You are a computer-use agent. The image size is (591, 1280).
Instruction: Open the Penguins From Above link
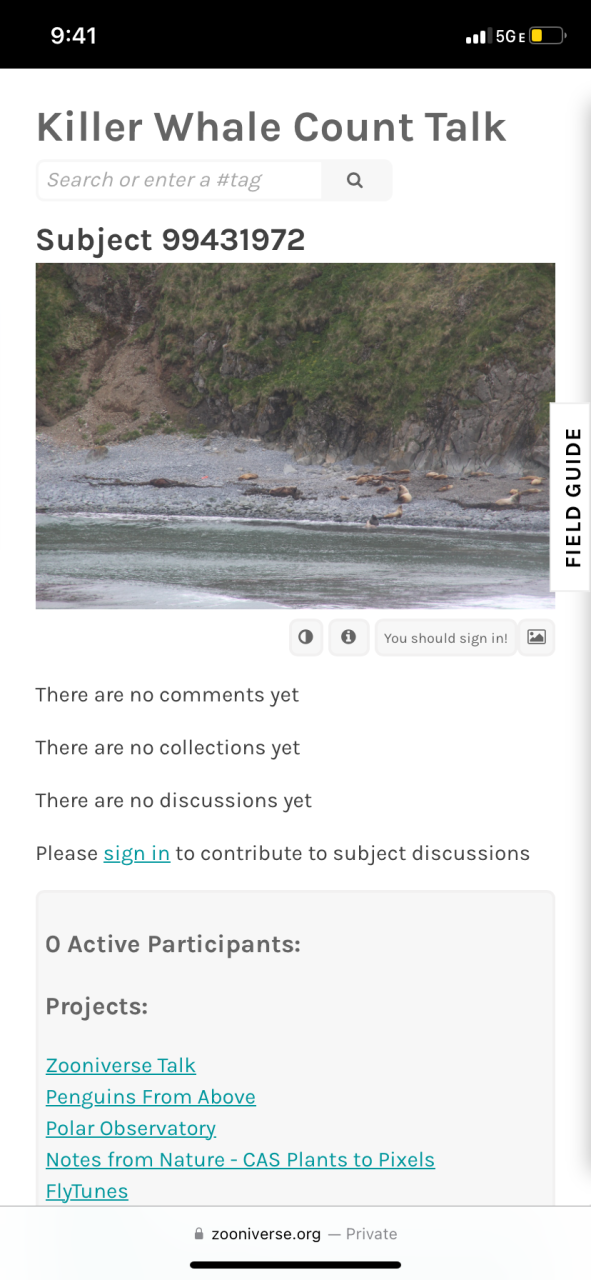click(x=151, y=1097)
